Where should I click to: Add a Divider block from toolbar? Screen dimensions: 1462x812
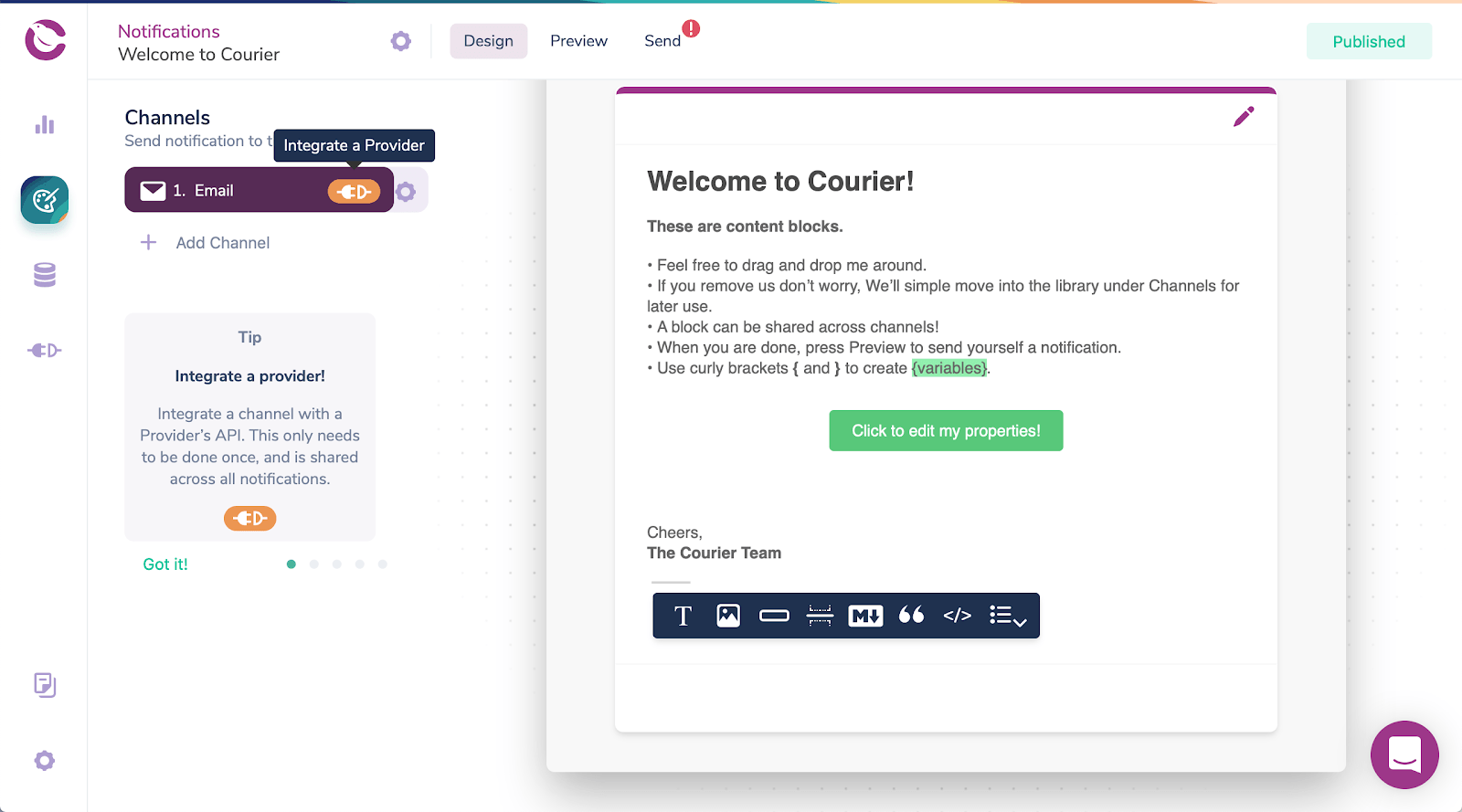pos(820,616)
